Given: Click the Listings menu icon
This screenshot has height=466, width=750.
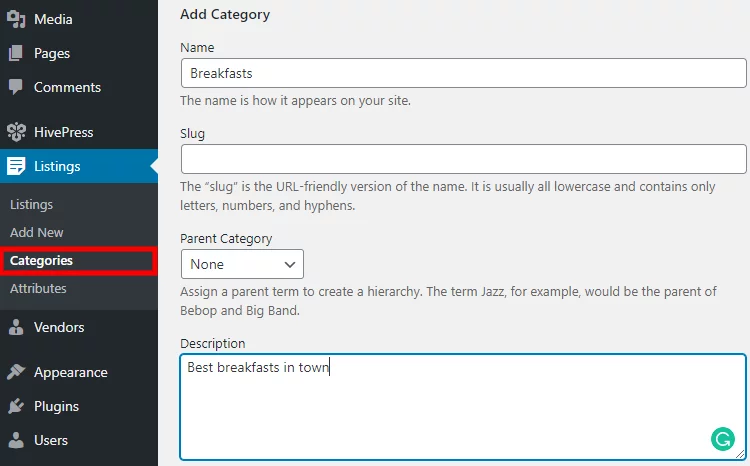Looking at the screenshot, I should [16, 166].
